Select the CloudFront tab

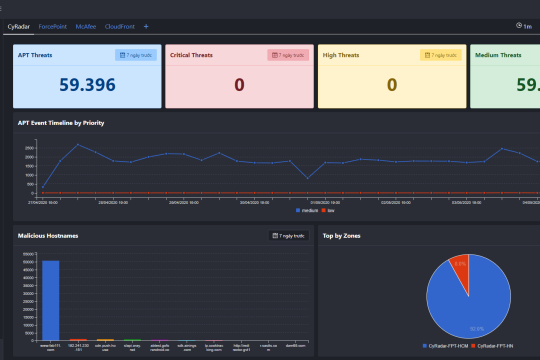[x=120, y=27]
